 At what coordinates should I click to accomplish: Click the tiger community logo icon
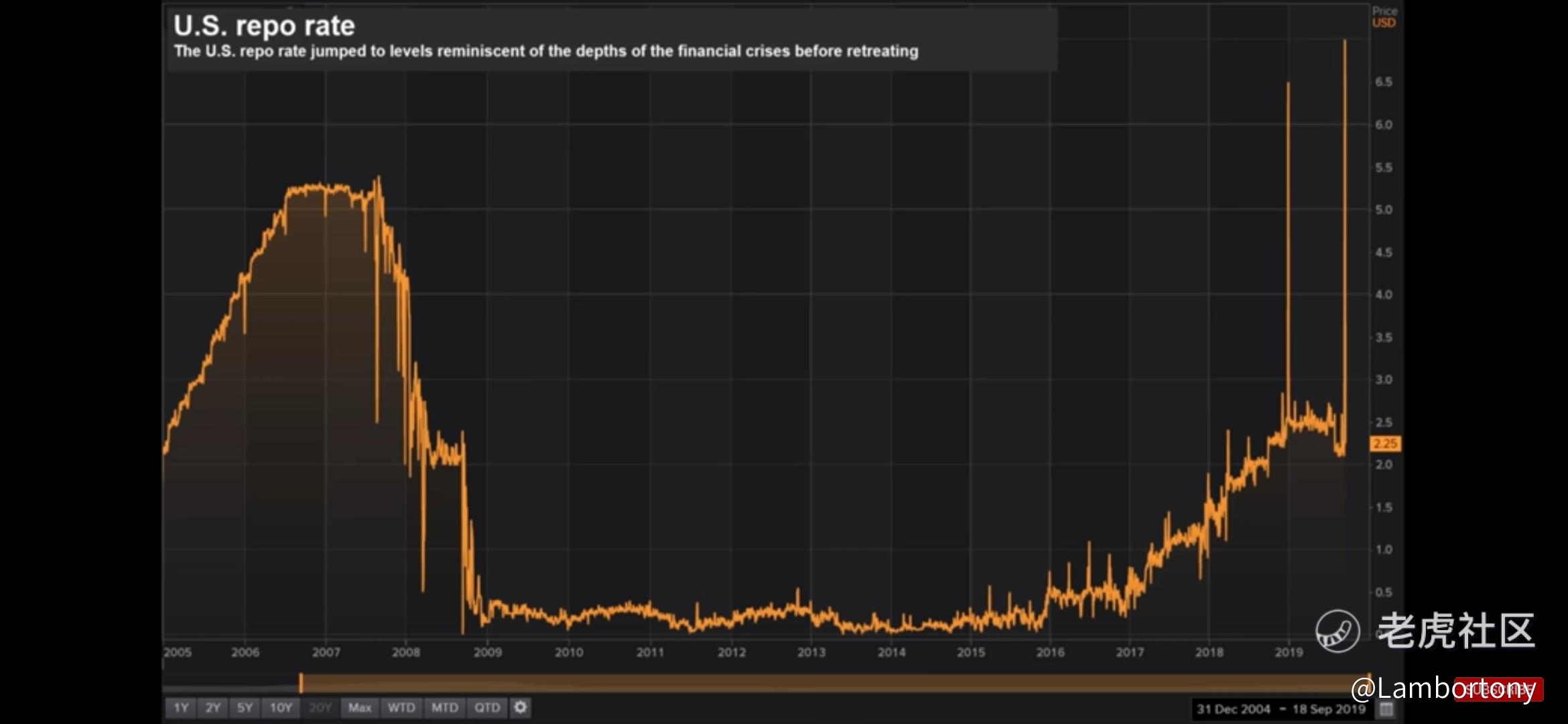click(1337, 631)
